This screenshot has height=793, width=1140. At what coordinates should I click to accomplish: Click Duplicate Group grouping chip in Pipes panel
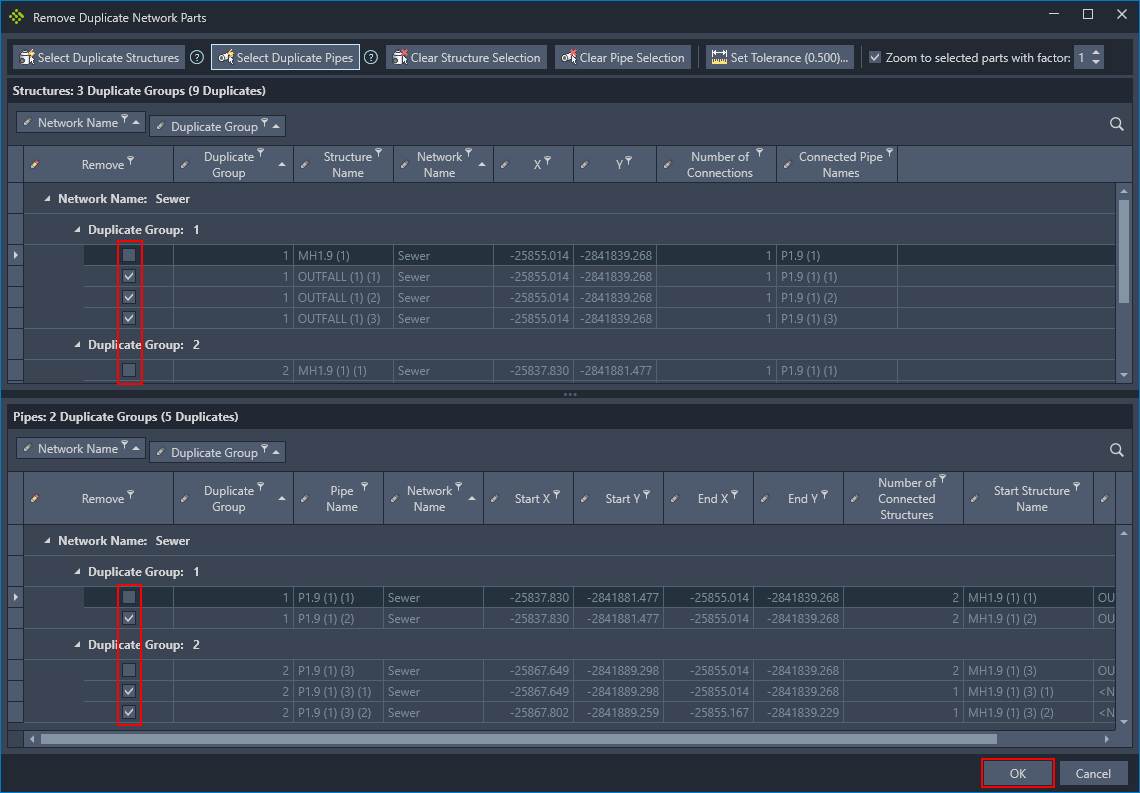click(x=217, y=452)
